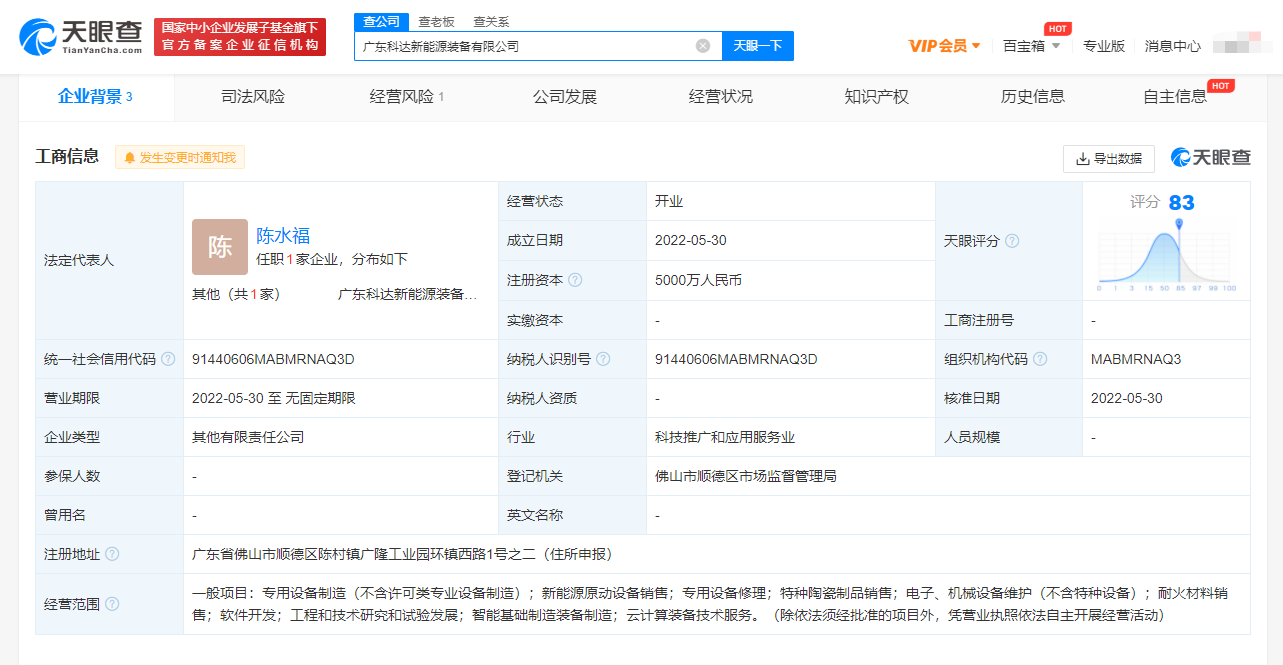Image resolution: width=1283 pixels, height=665 pixels.
Task: Click the score distribution chart
Action: coord(1167,256)
